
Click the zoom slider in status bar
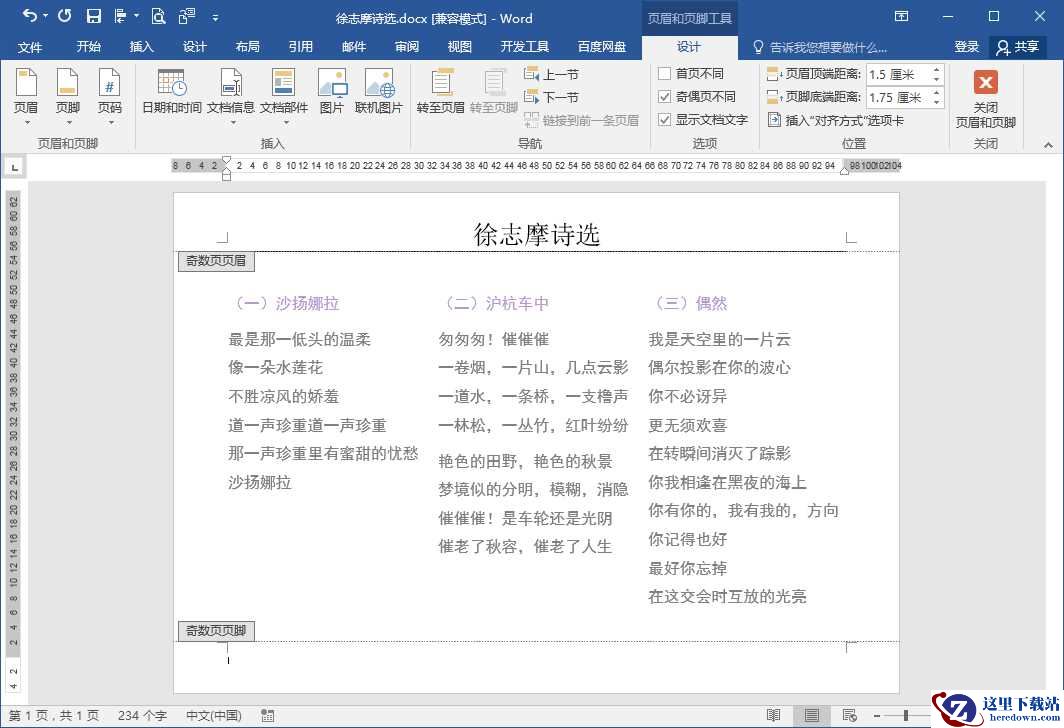click(905, 715)
